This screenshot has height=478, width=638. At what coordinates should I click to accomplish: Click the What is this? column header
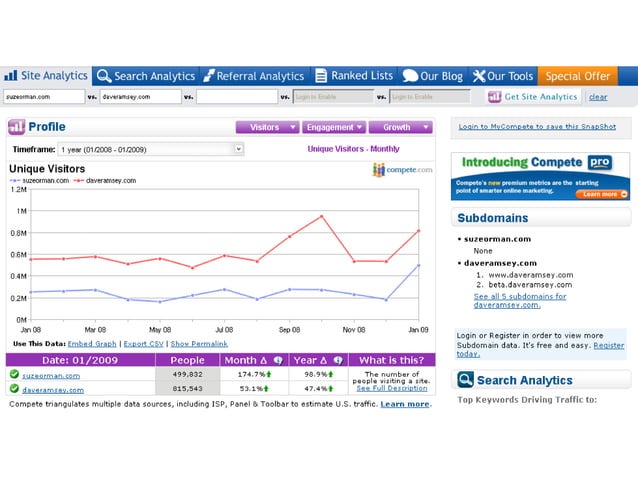pyautogui.click(x=392, y=360)
